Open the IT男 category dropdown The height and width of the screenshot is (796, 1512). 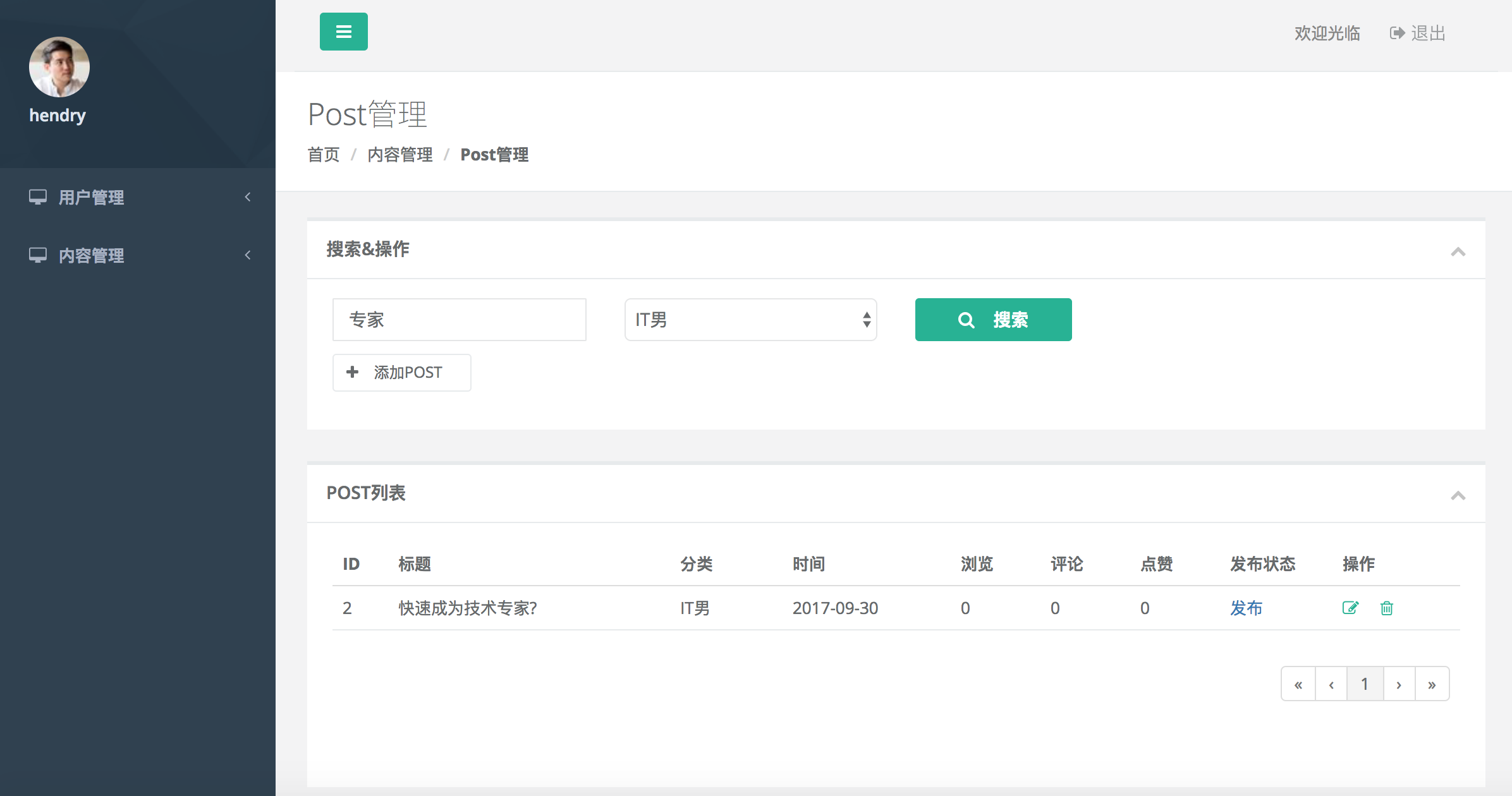[x=750, y=320]
